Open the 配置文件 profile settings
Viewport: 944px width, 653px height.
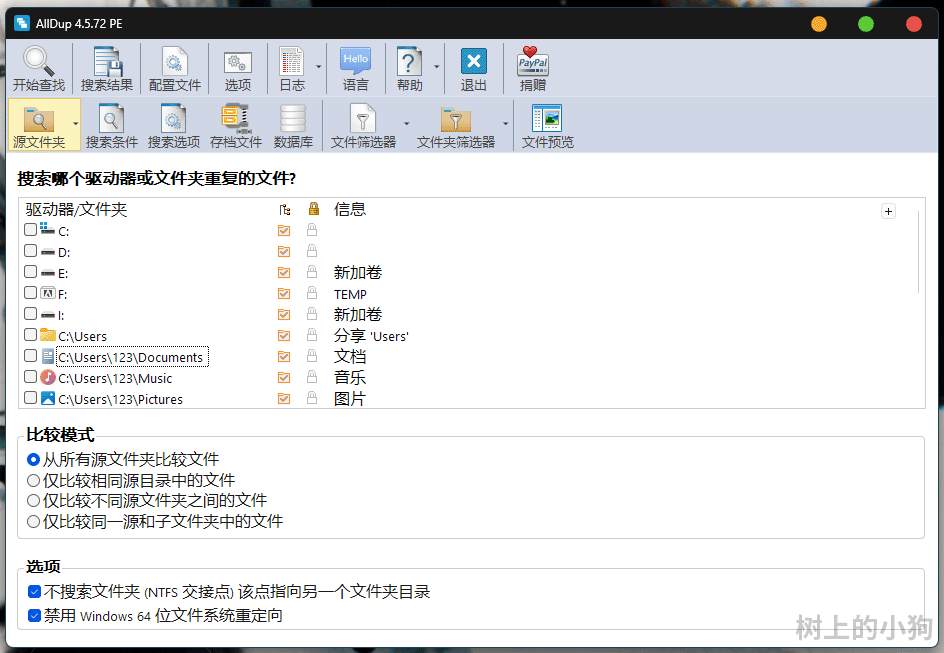[175, 69]
